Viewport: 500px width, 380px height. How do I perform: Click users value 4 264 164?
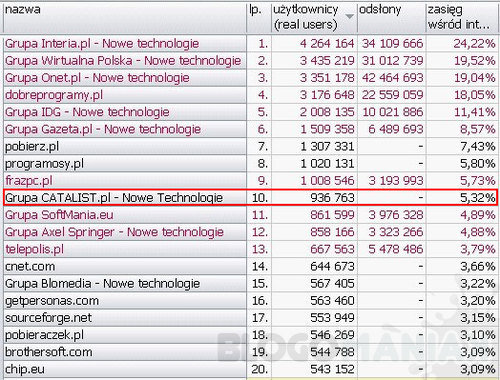click(x=327, y=44)
